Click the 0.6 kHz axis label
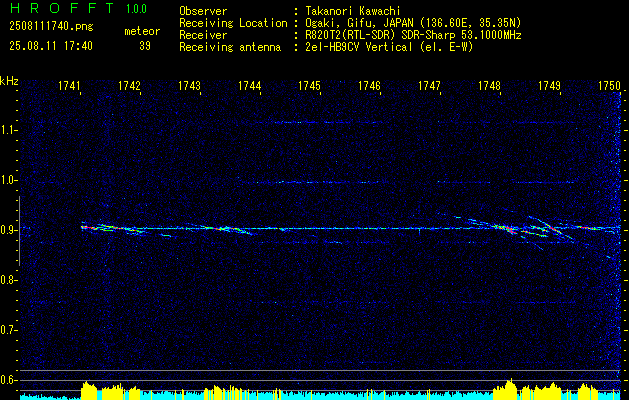This screenshot has height=400, width=629. point(6,380)
